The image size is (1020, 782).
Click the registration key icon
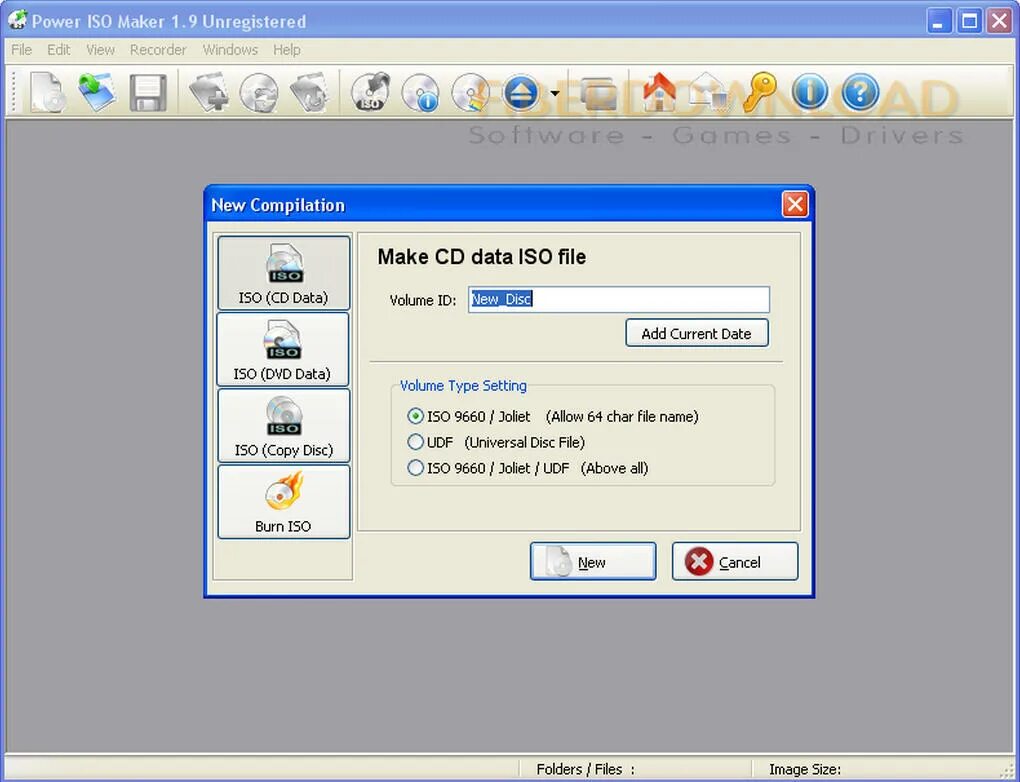[x=759, y=92]
